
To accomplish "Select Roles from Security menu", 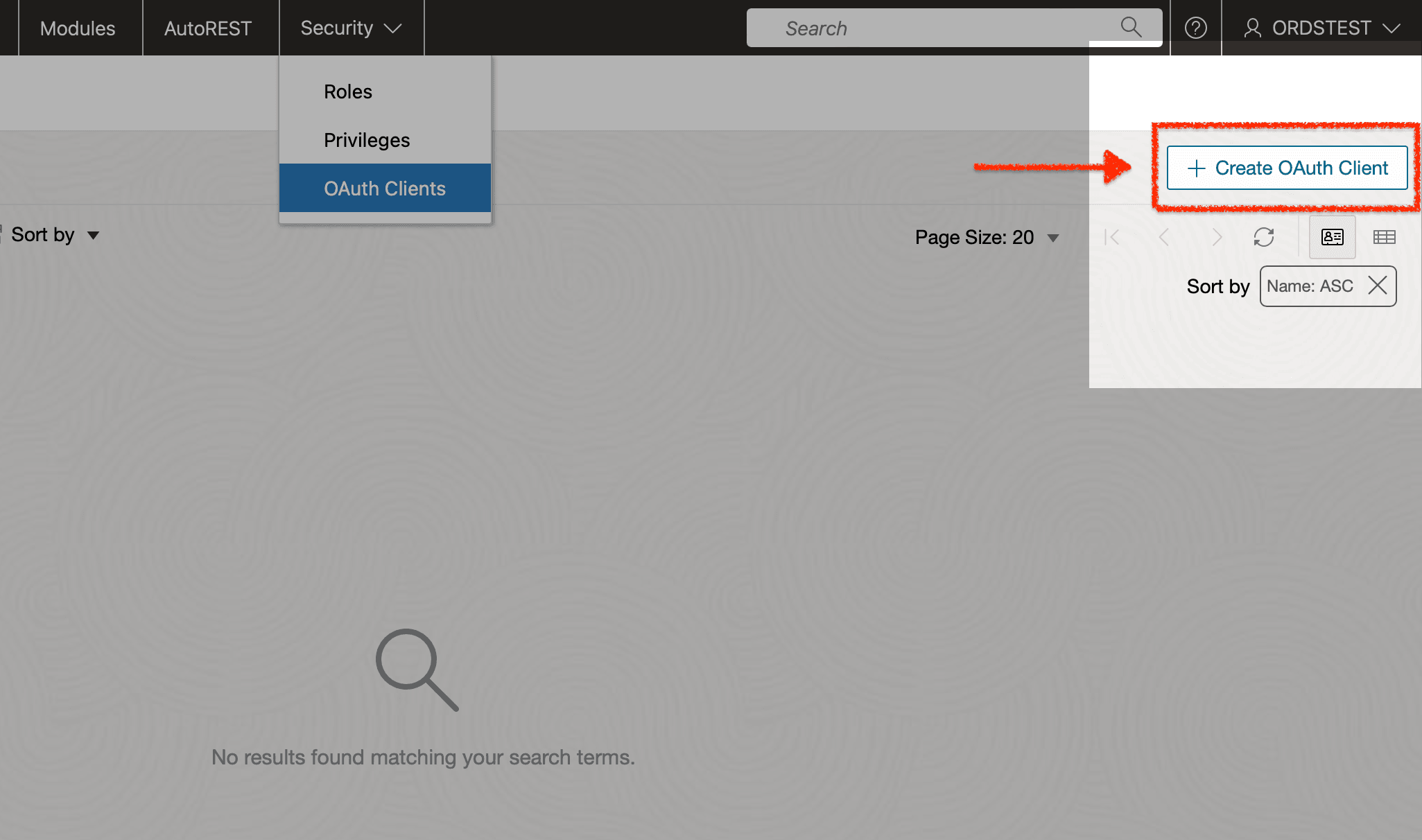I will pos(348,91).
